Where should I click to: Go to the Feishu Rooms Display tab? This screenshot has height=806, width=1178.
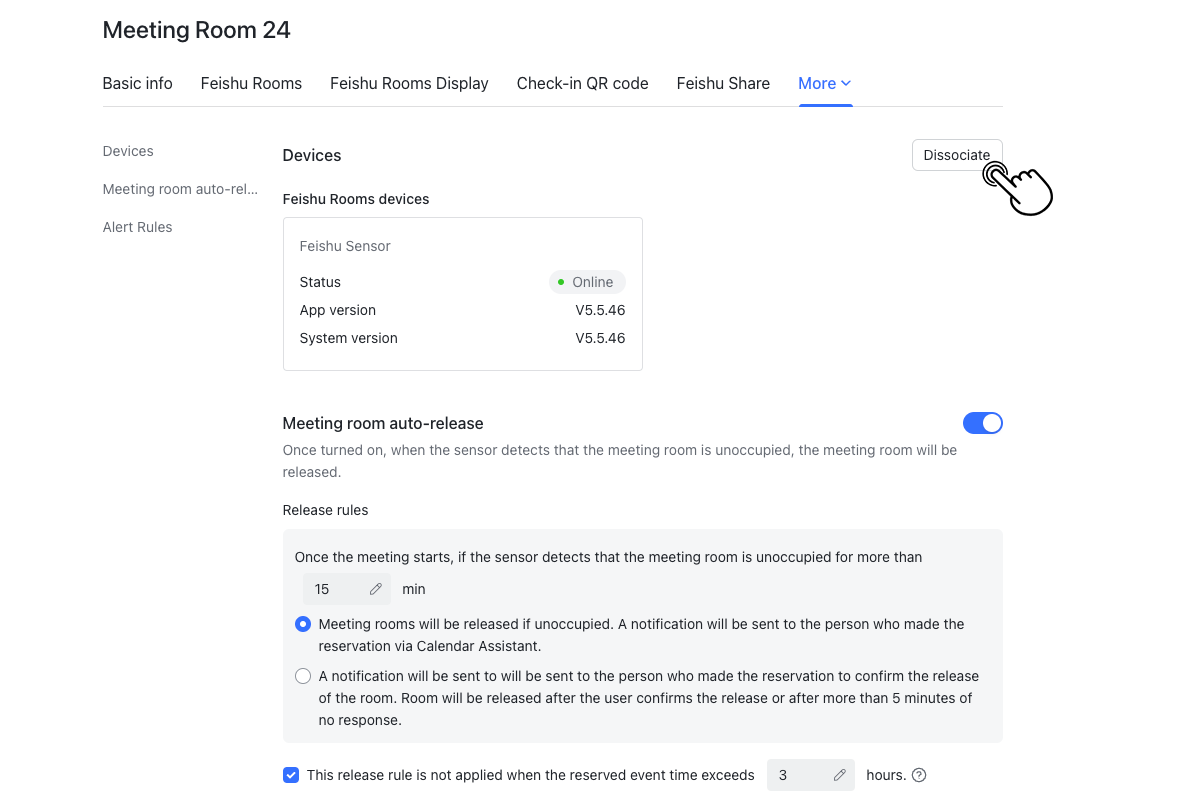409,84
